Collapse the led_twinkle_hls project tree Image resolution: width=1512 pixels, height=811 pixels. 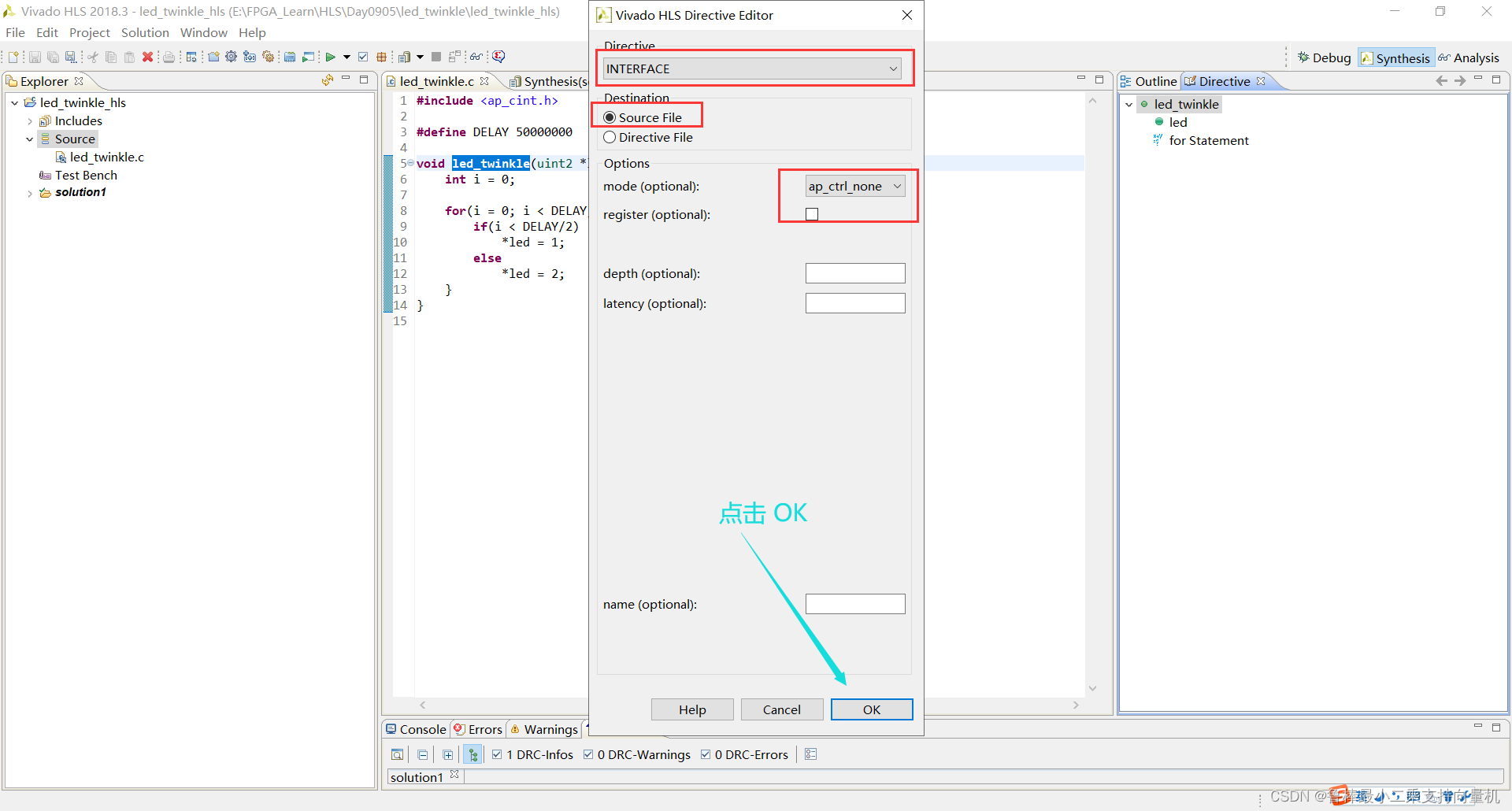click(x=14, y=102)
